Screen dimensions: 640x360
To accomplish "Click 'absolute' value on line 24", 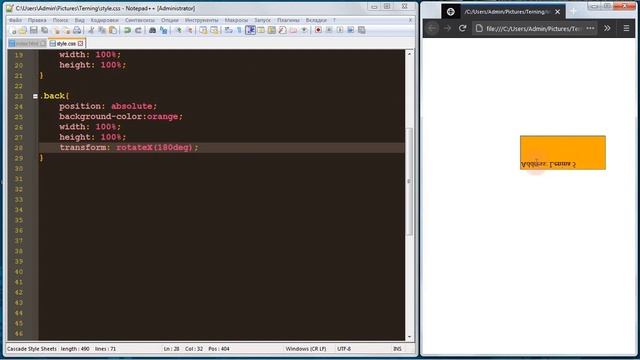I will pos(131,106).
